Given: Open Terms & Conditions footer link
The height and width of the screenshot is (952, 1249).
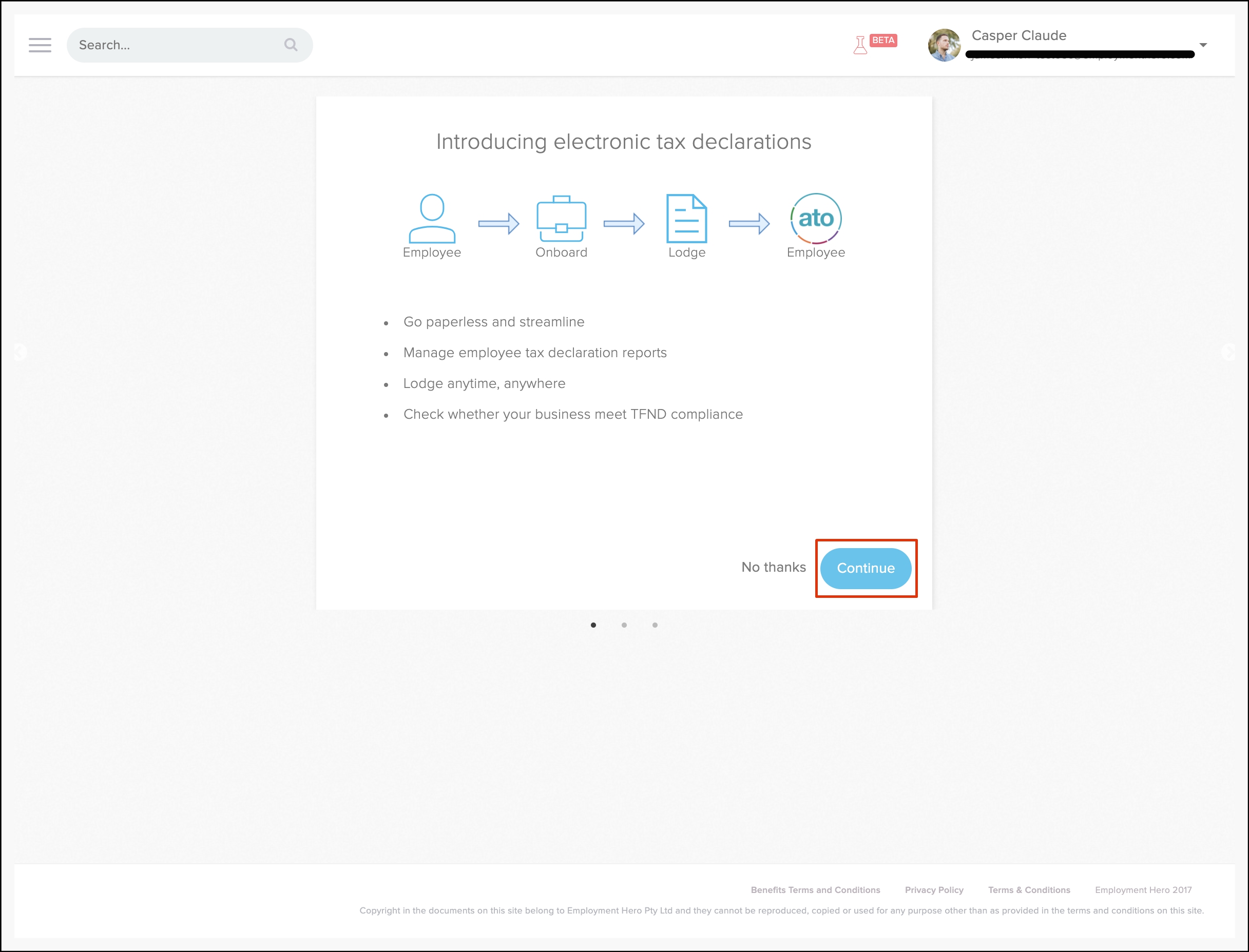Looking at the screenshot, I should click(x=1029, y=890).
